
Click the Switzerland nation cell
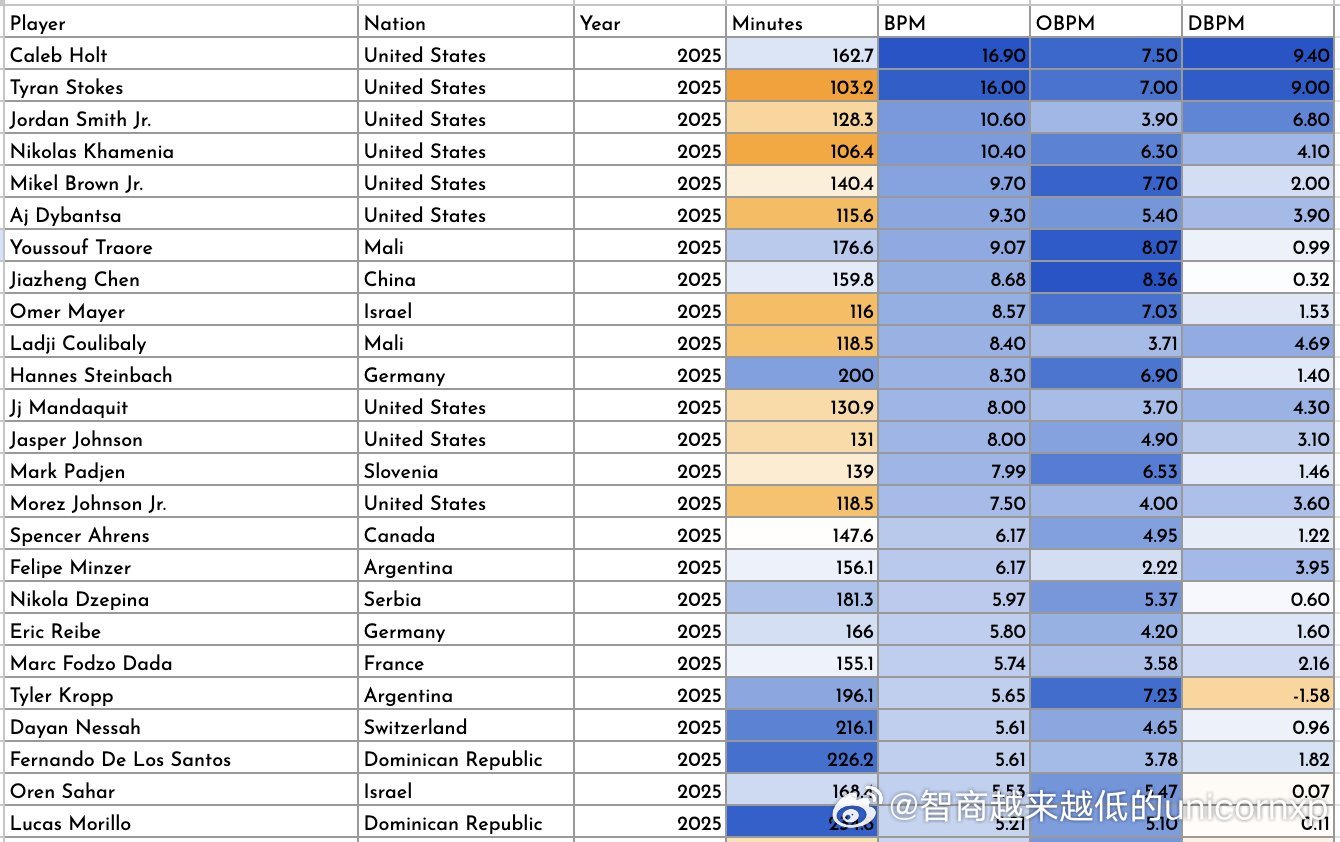pos(466,727)
